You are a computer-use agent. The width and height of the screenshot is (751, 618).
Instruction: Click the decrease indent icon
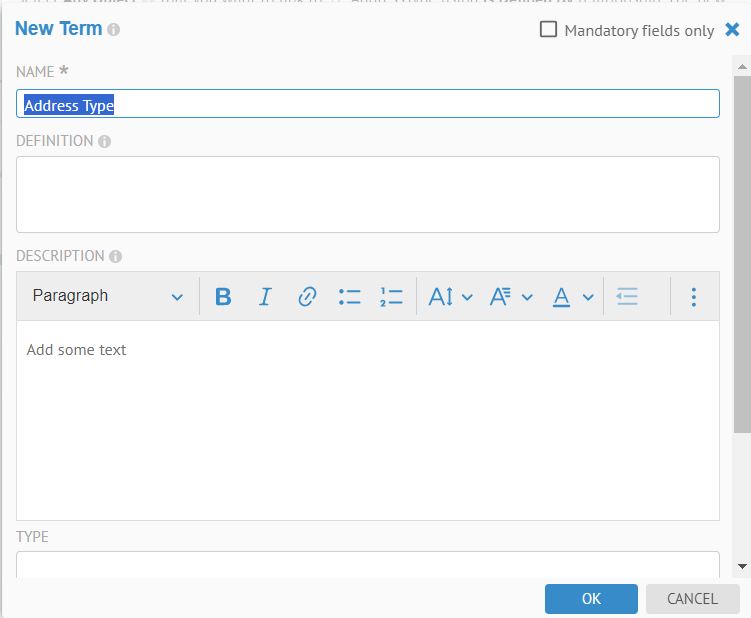click(x=627, y=297)
